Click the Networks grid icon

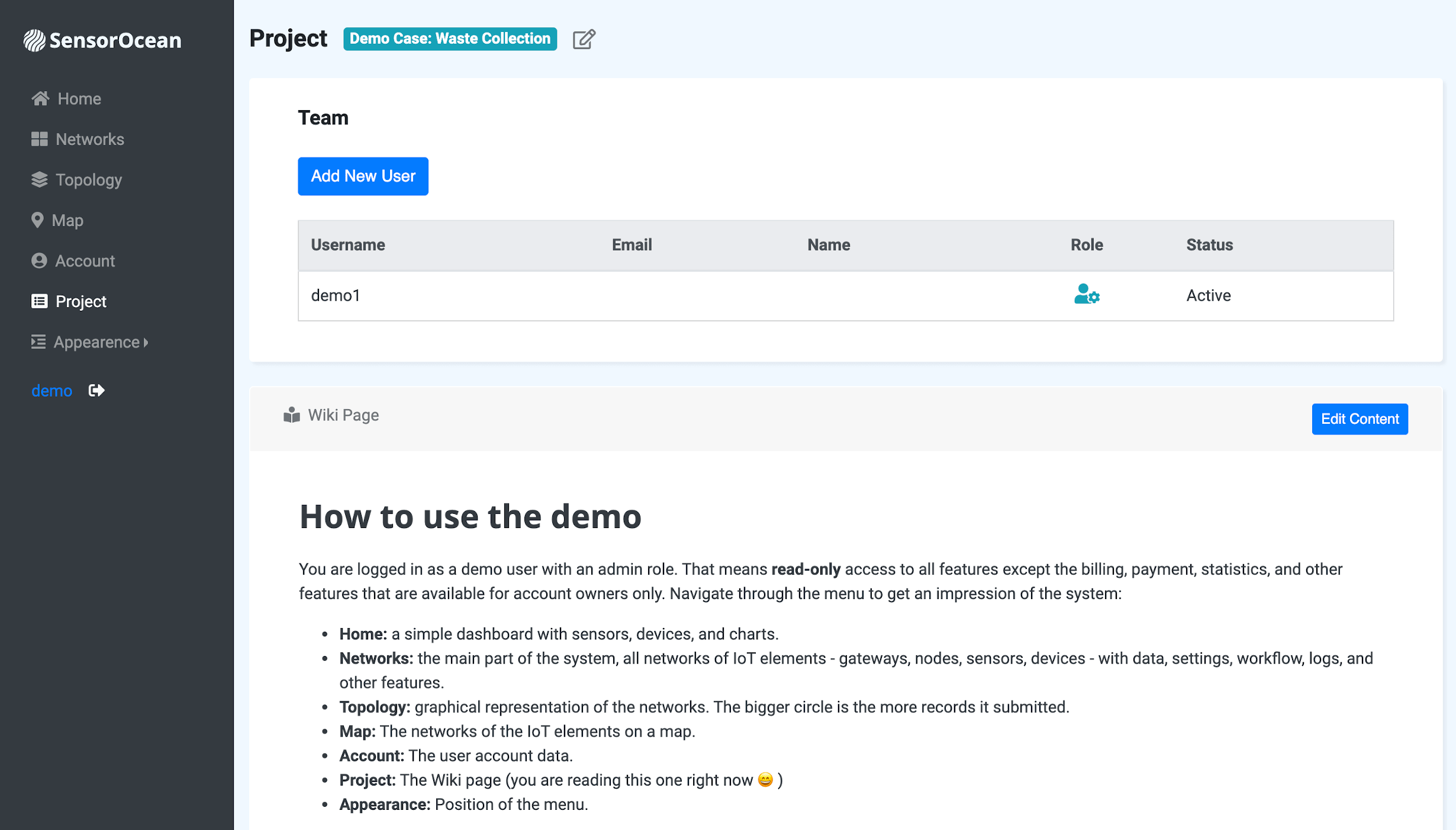(x=39, y=139)
